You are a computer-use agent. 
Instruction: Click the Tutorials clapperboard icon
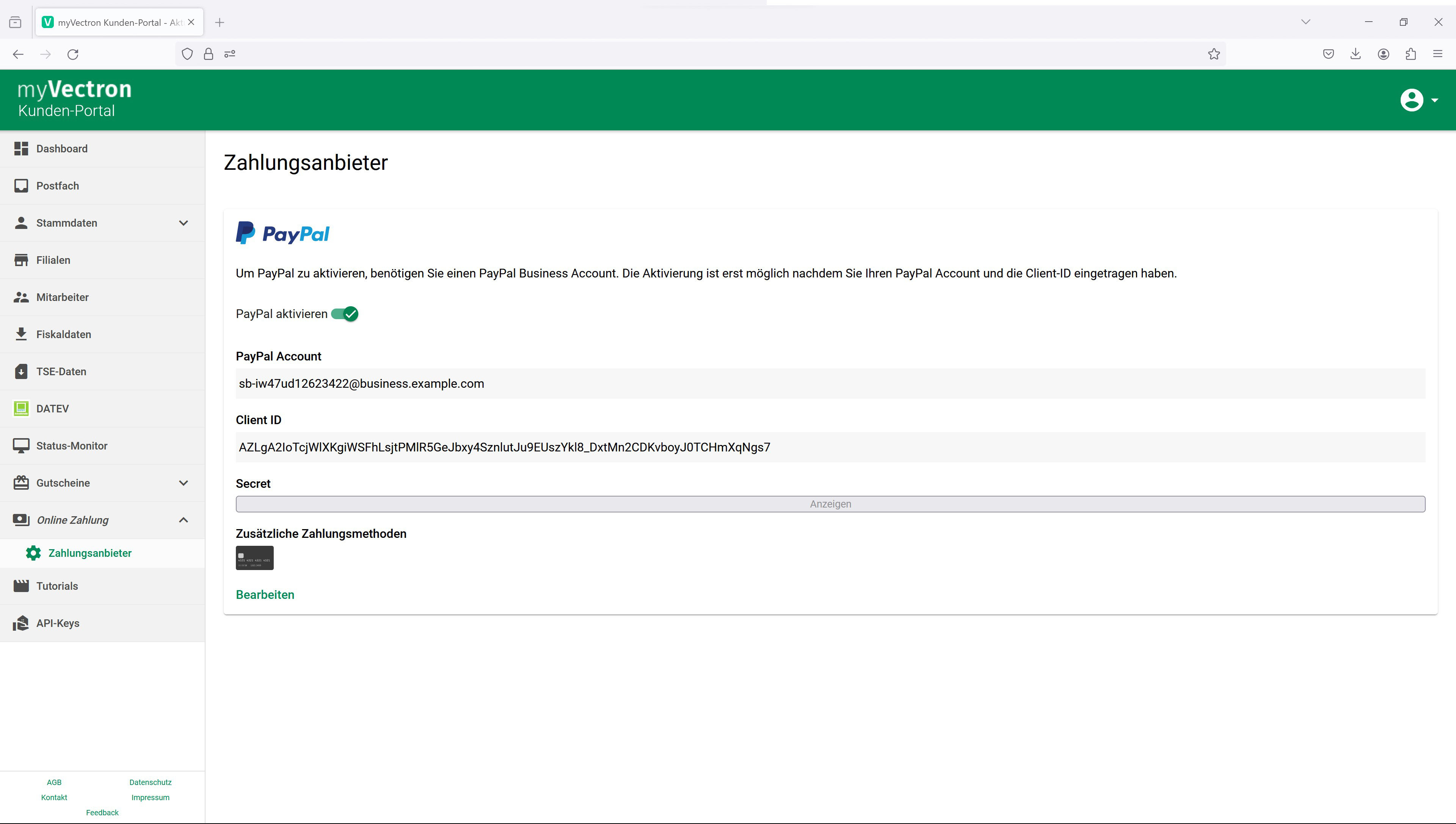(x=21, y=586)
